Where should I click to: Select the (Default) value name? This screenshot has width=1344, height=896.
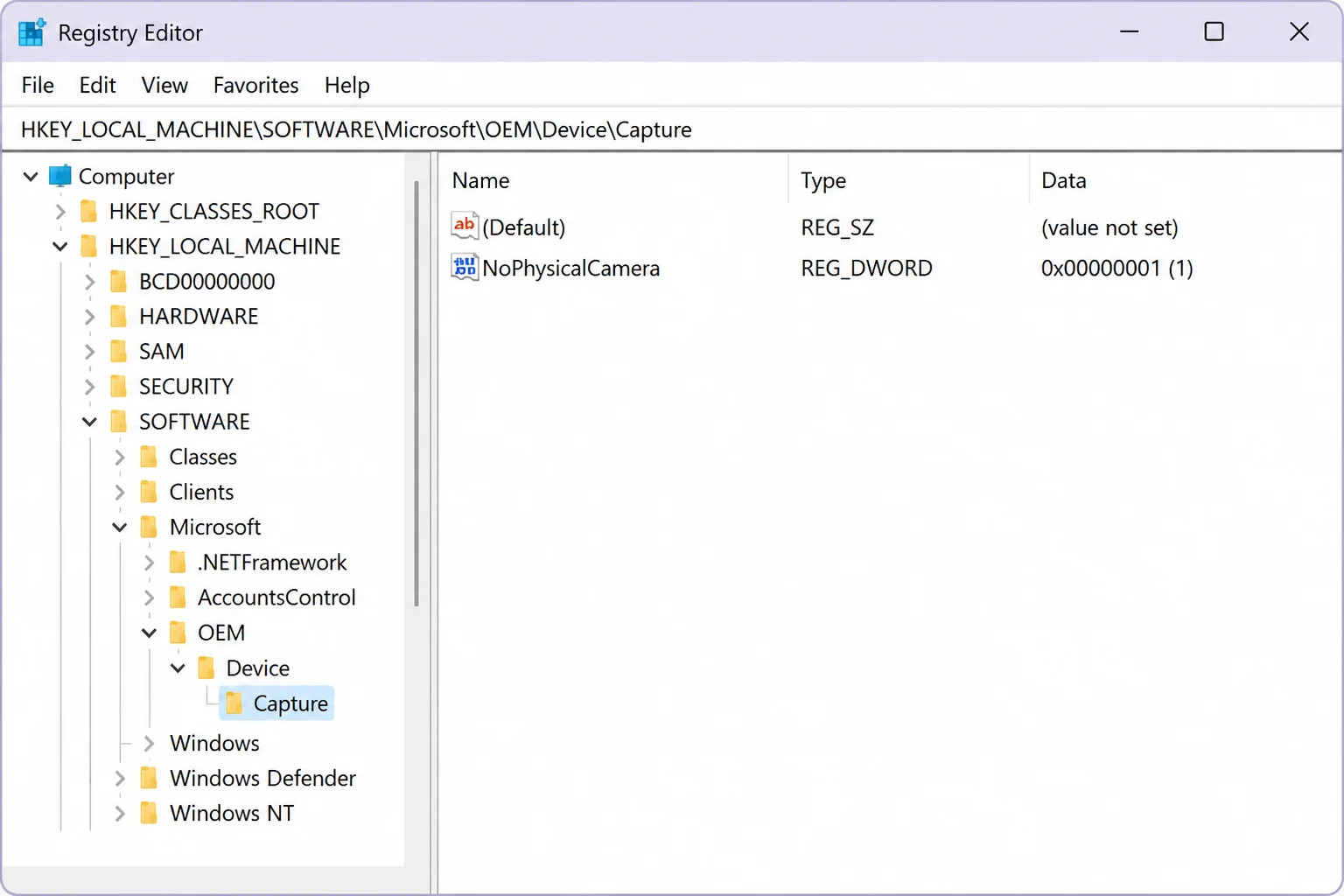(x=524, y=227)
